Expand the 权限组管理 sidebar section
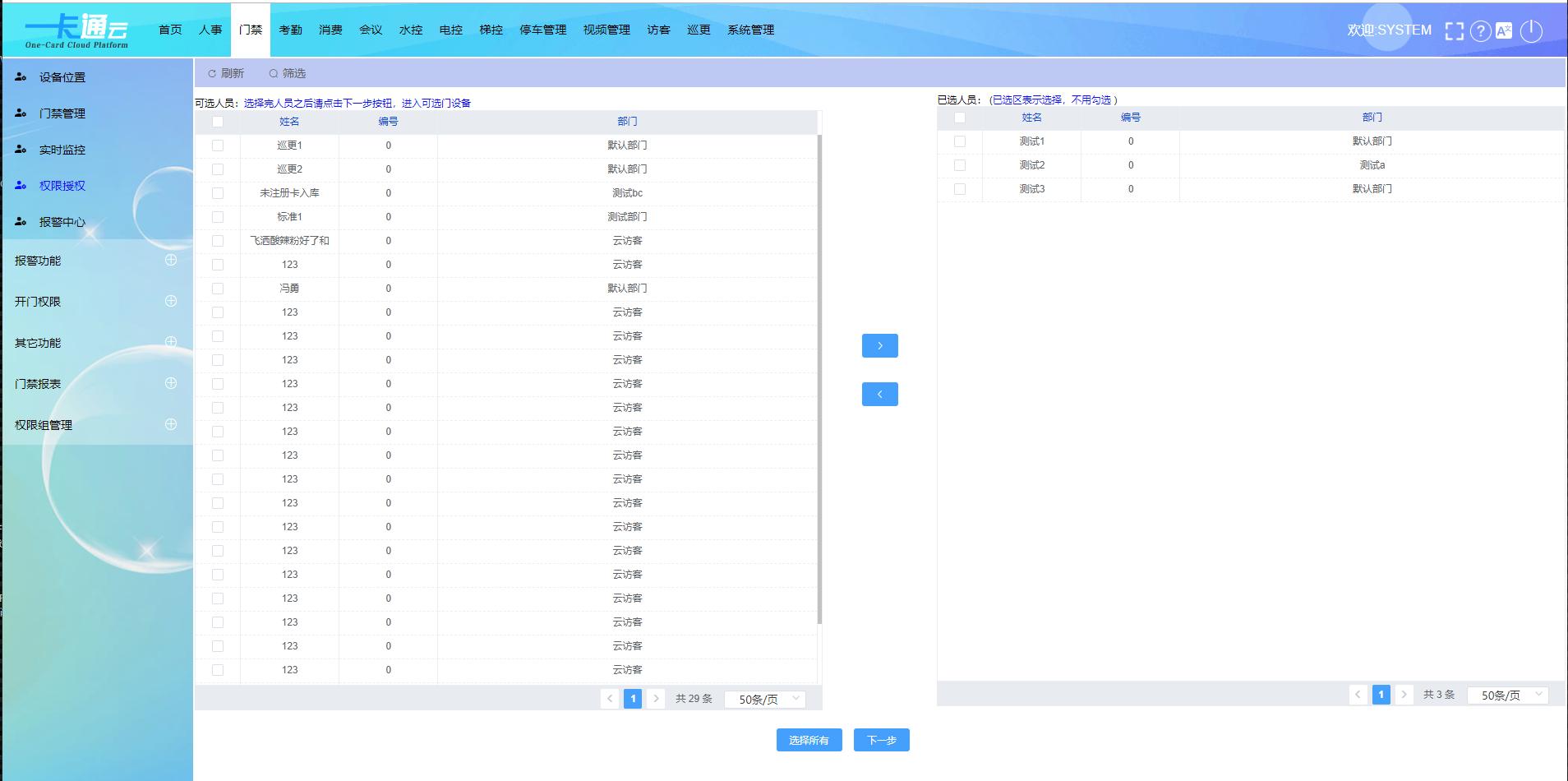This screenshot has height=781, width=1568. click(171, 425)
